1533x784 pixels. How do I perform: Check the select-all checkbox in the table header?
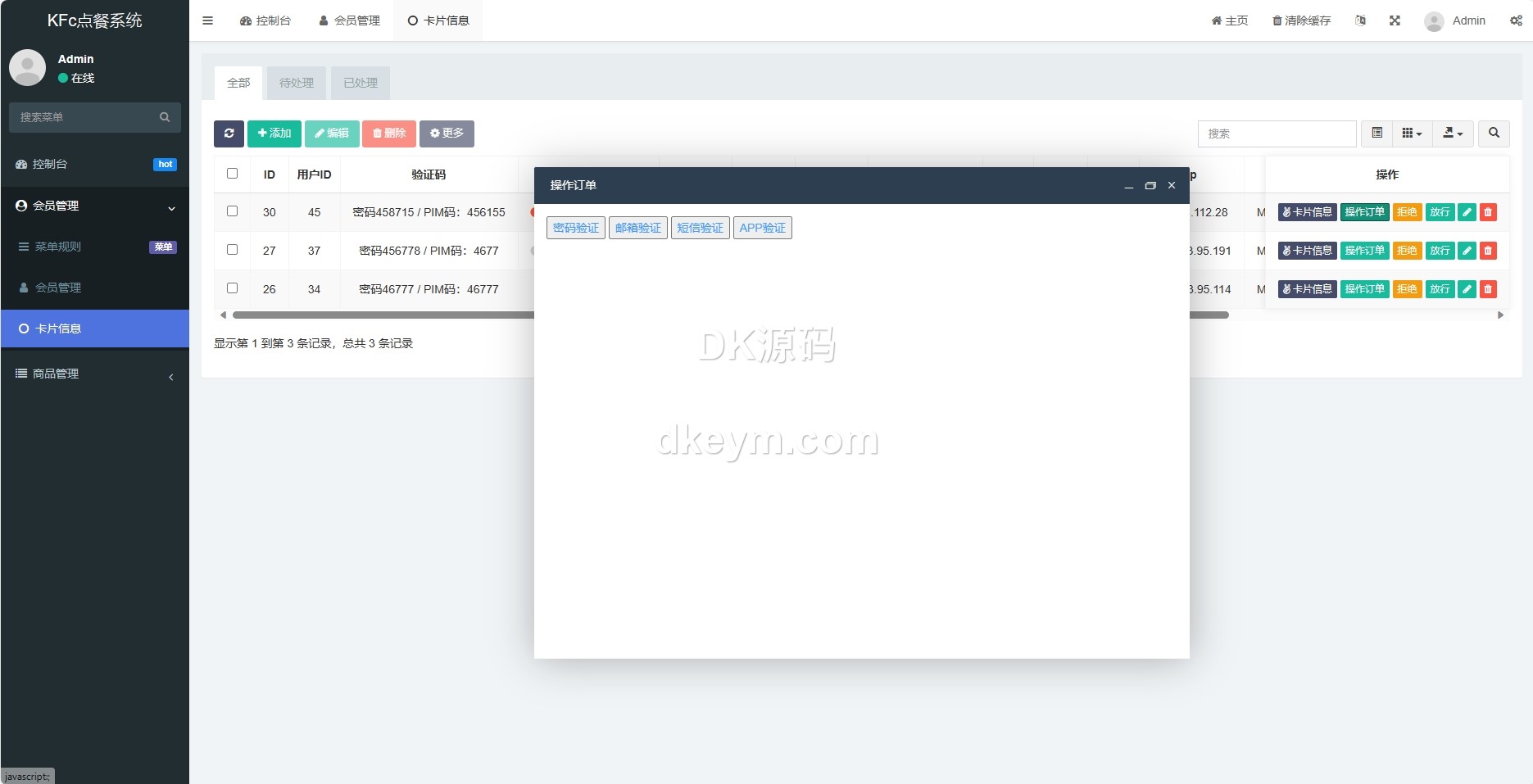tap(233, 174)
